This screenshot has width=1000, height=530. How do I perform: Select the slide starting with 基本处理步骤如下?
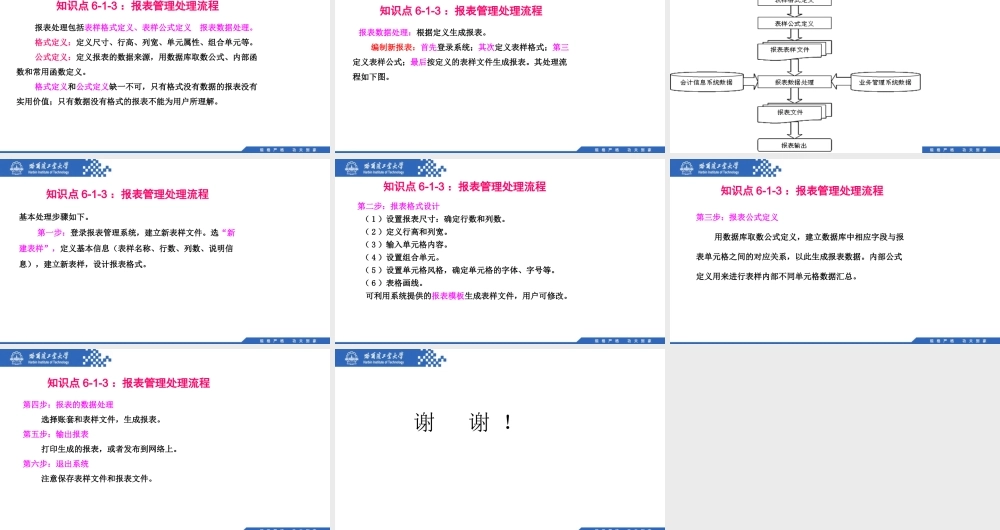[x=165, y=251]
